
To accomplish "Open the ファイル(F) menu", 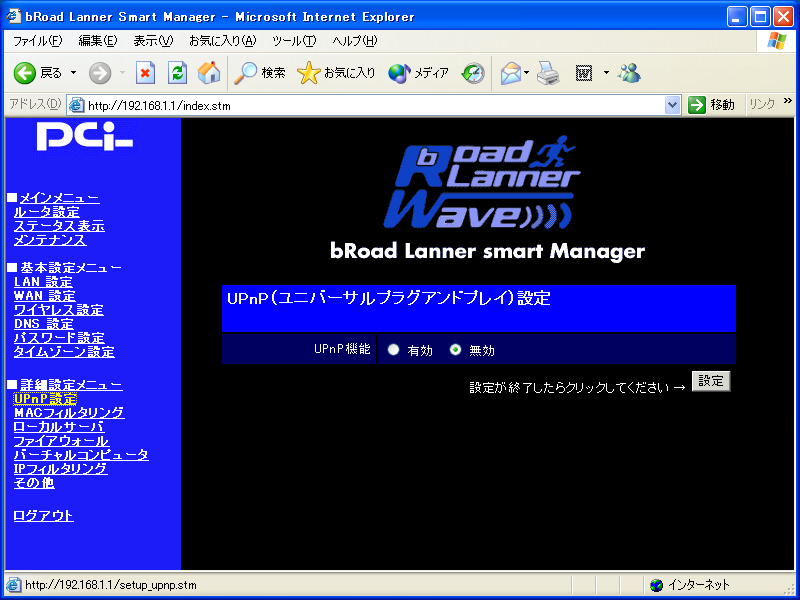I will [x=37, y=41].
